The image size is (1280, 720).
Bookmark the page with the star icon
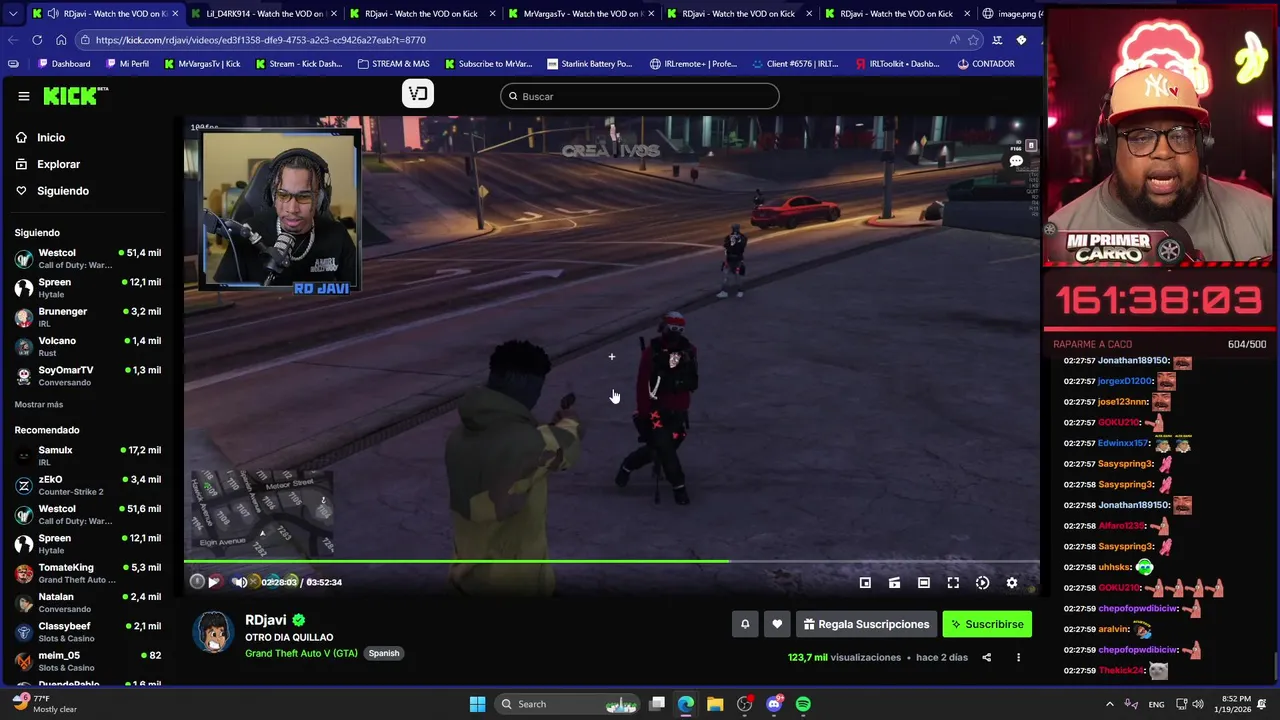click(x=973, y=40)
